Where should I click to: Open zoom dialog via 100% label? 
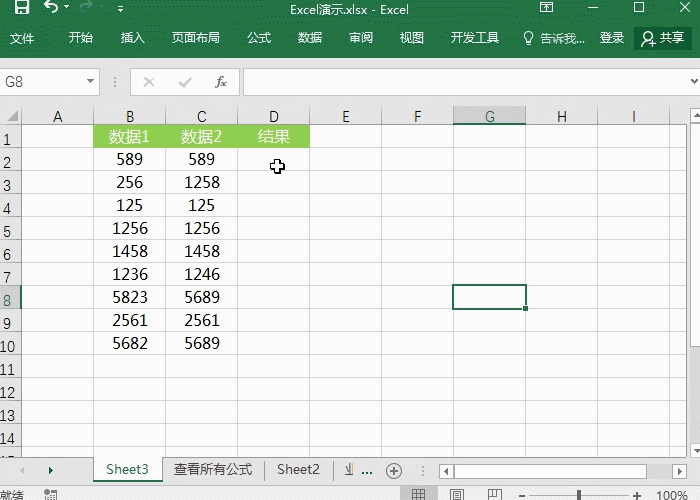click(x=671, y=495)
